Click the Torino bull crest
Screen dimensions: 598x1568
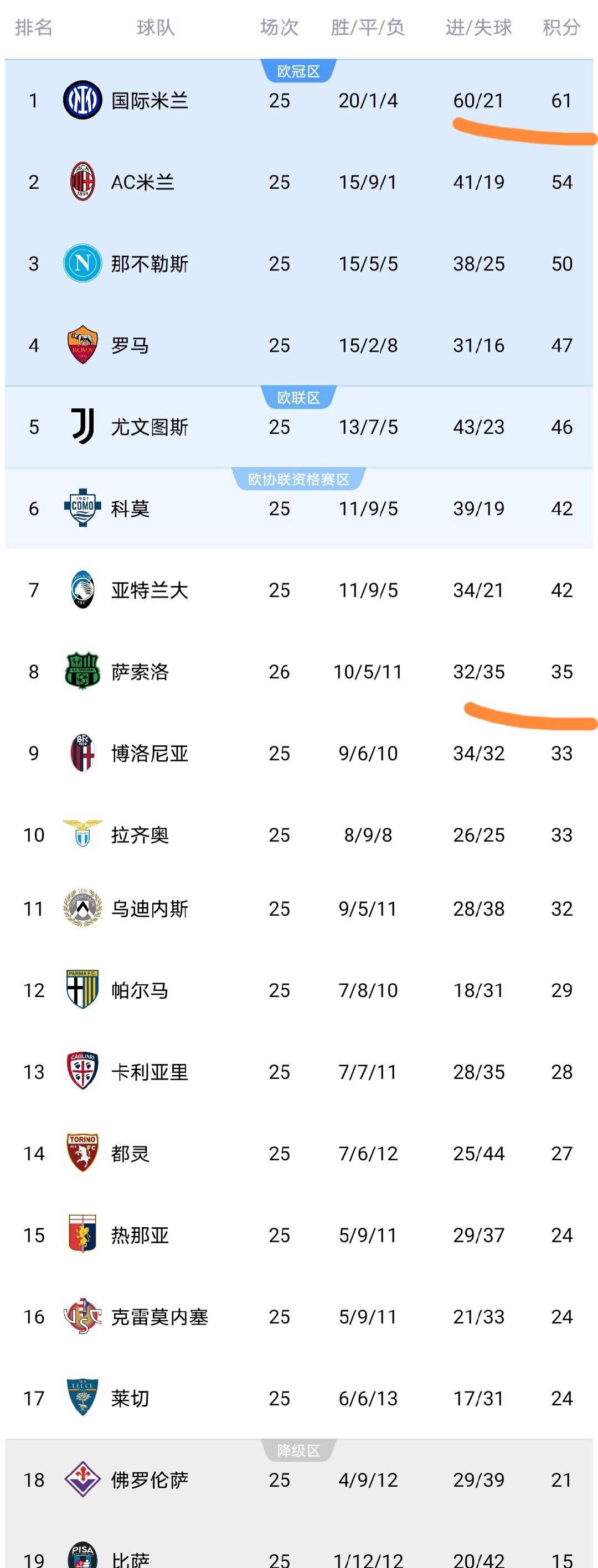(82, 1153)
